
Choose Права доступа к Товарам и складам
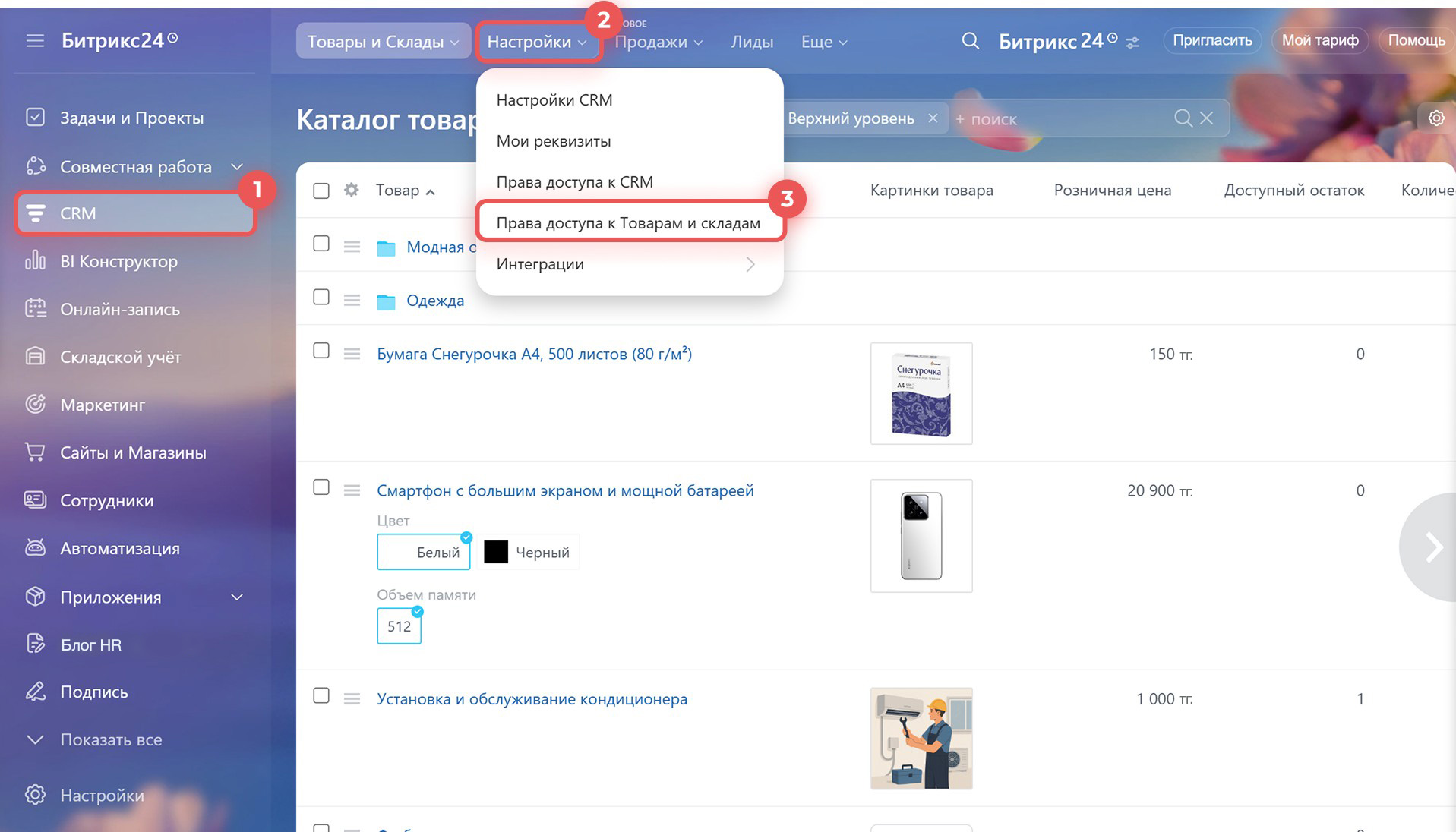click(628, 223)
